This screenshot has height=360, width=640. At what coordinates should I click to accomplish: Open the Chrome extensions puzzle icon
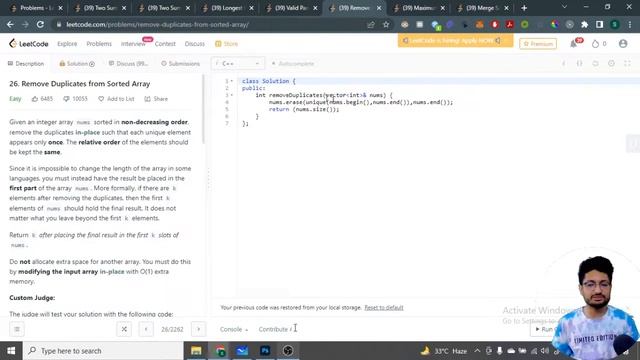(x=584, y=24)
